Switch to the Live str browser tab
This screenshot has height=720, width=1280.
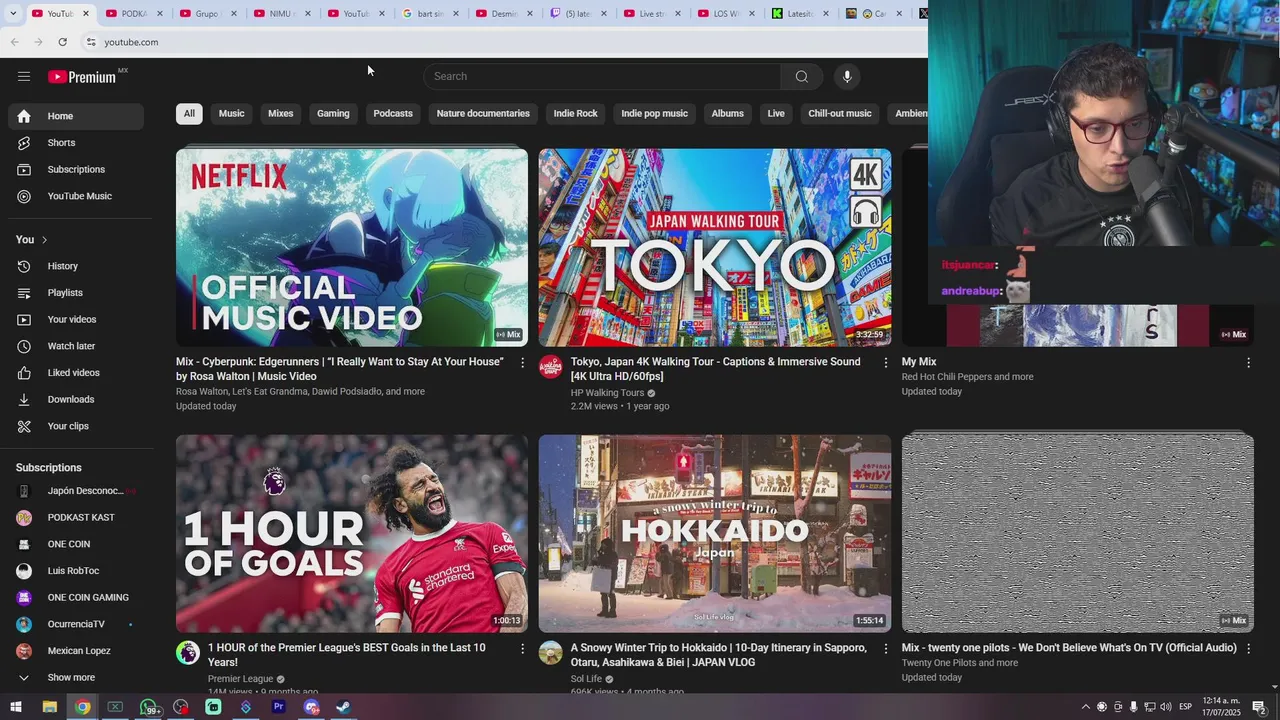point(652,14)
